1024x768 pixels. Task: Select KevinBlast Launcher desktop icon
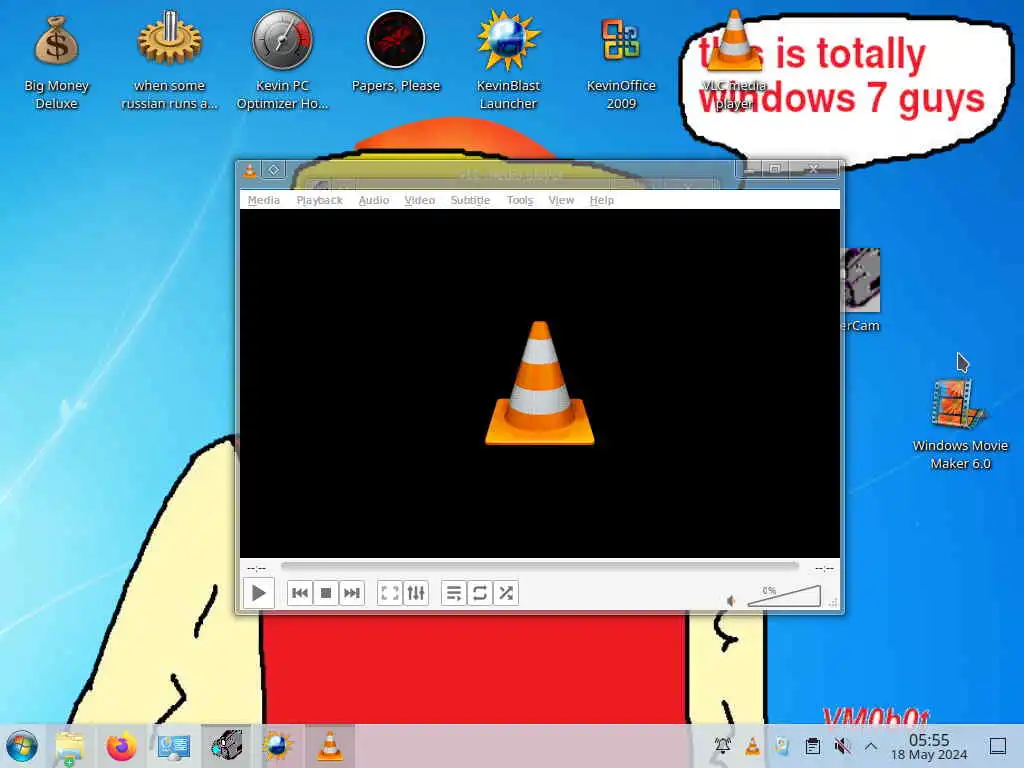tap(508, 60)
